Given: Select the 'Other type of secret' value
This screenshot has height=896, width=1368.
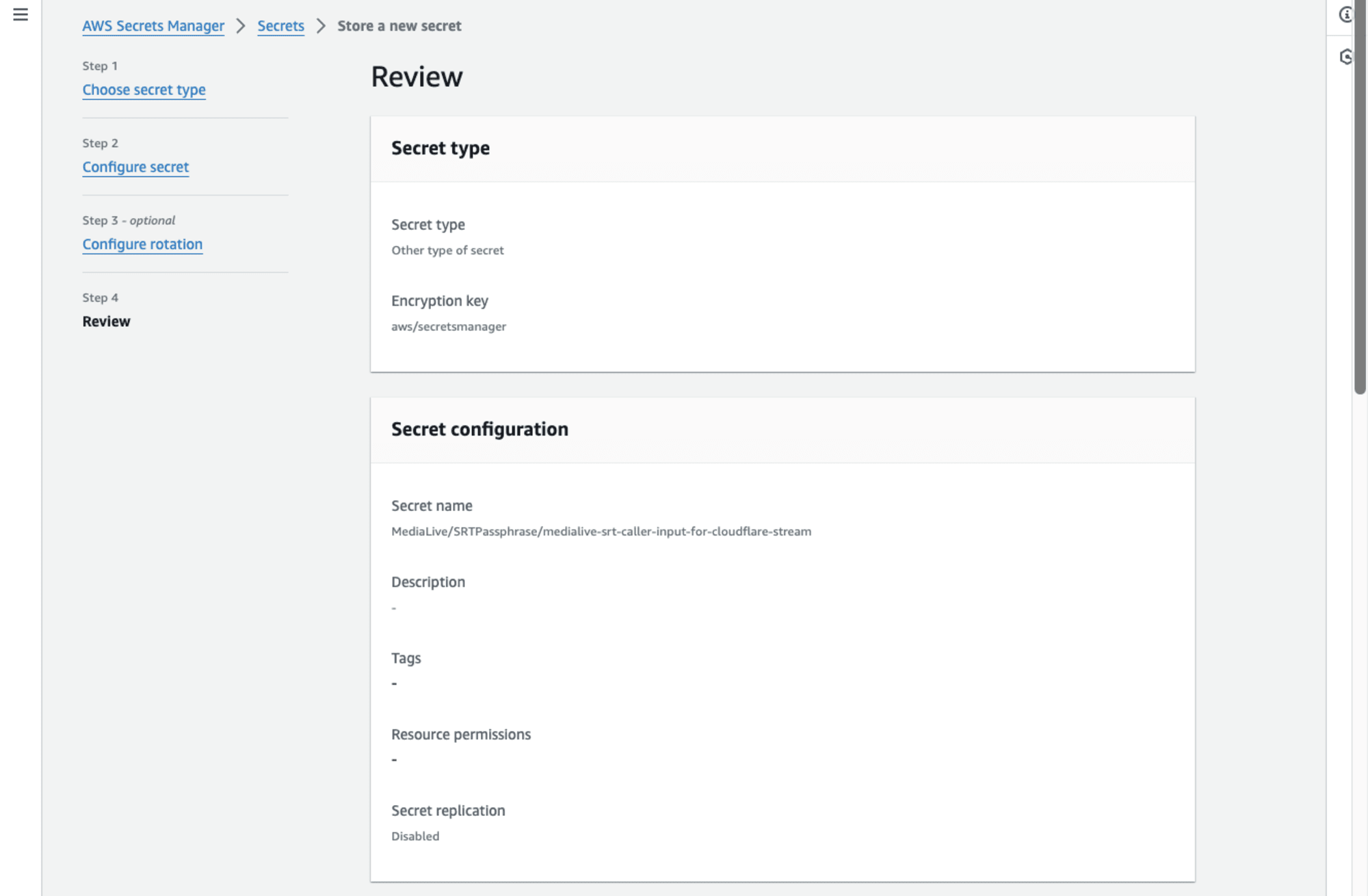Looking at the screenshot, I should pyautogui.click(x=447, y=250).
